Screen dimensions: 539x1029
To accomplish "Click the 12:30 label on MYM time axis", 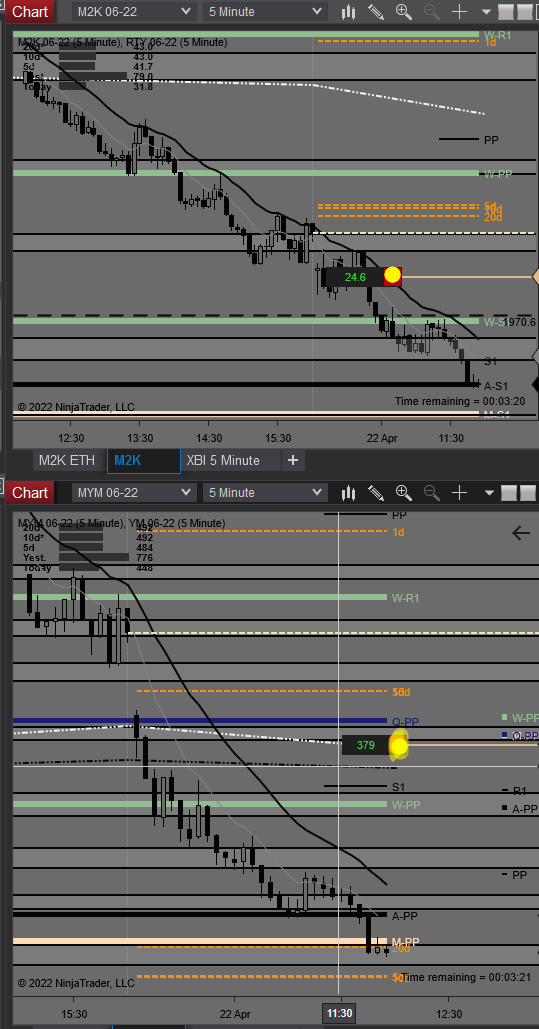I will point(449,1013).
